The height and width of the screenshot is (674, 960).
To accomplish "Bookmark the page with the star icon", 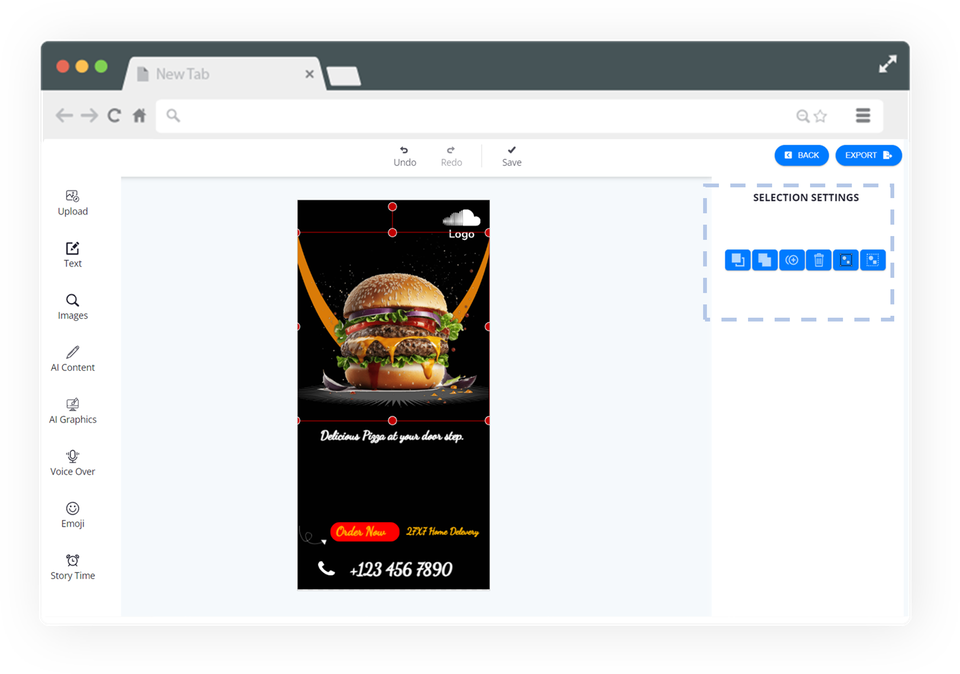I will point(820,116).
